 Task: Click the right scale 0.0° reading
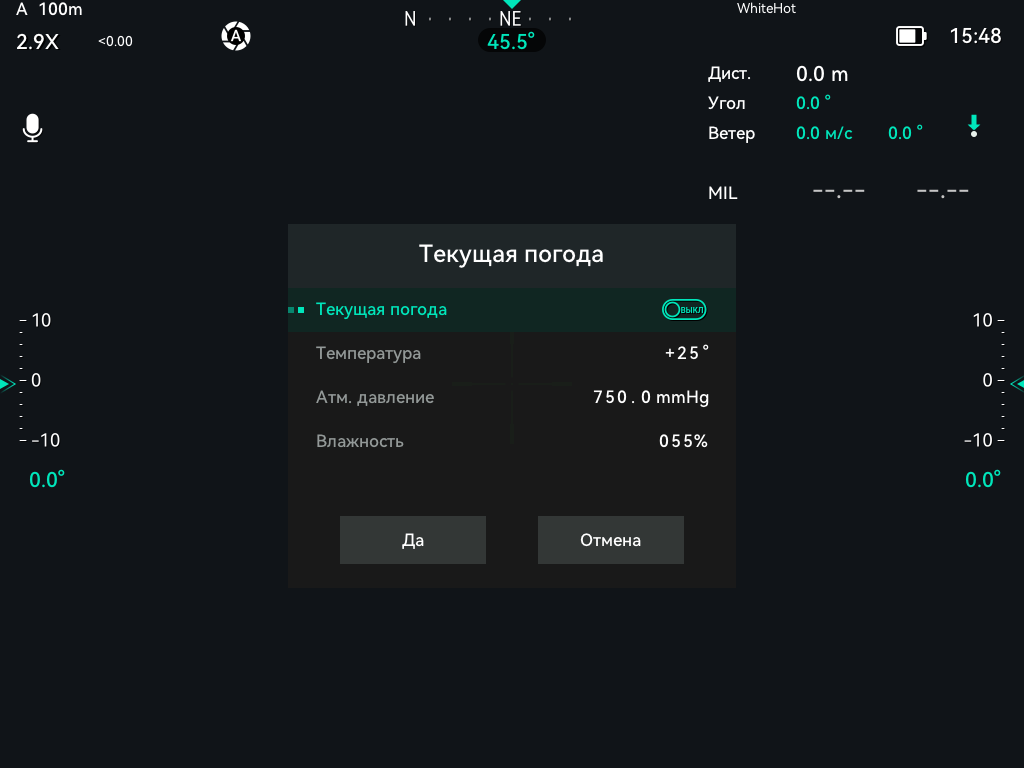[x=983, y=480]
